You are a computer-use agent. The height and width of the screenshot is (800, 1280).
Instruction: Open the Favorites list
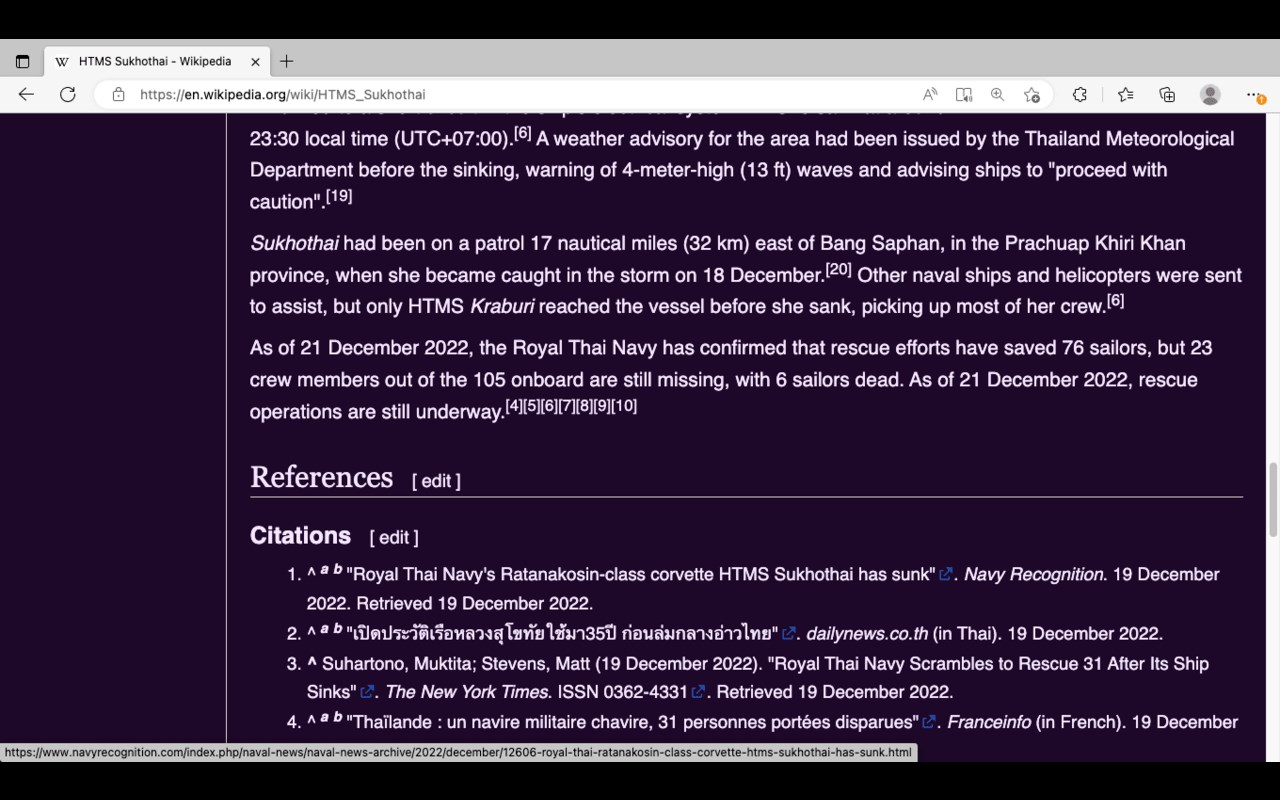[1125, 94]
